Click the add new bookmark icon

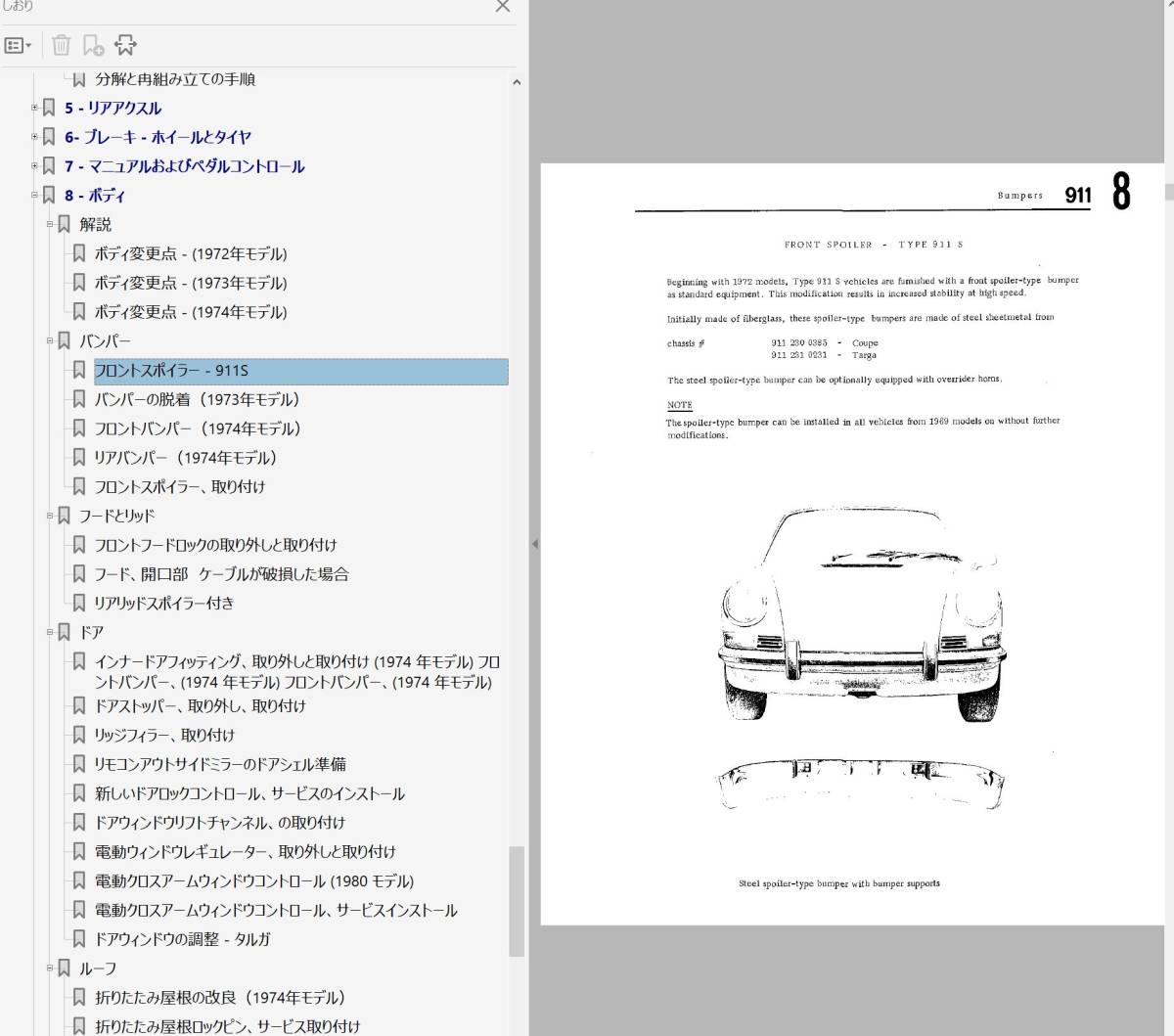click(93, 45)
